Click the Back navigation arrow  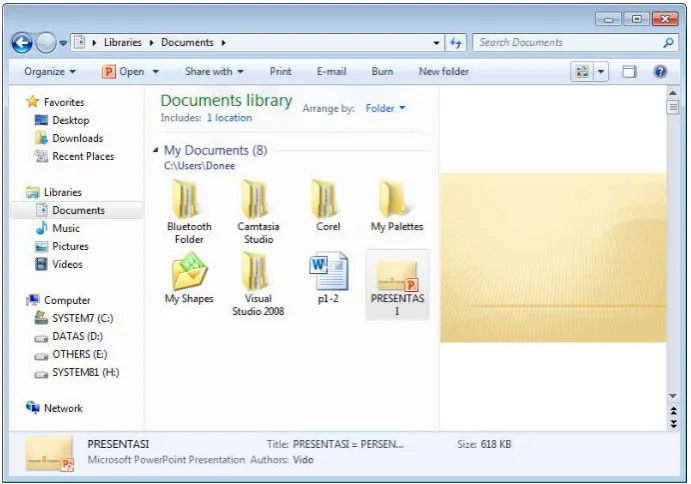click(22, 43)
